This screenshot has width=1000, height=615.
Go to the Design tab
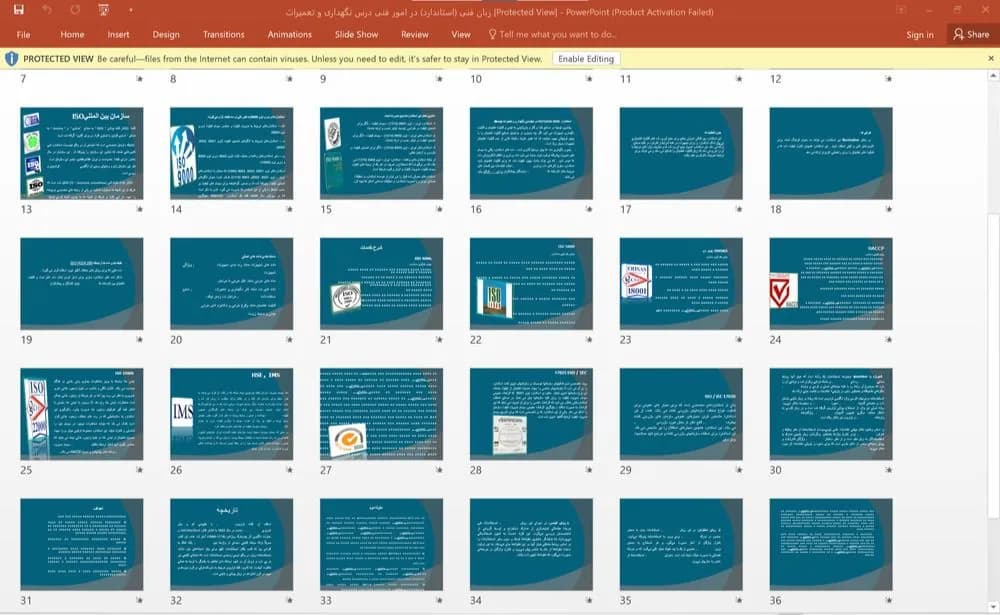(x=166, y=34)
